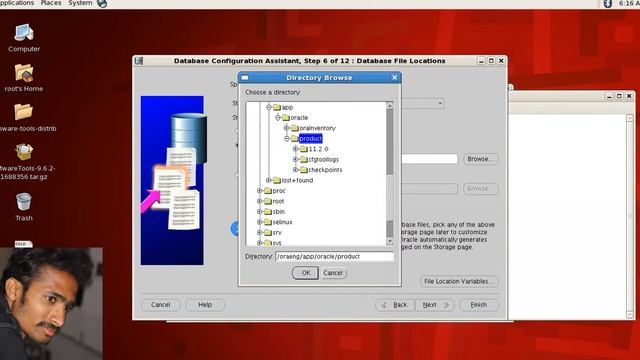Click the Help button in wizard
Viewport: 640px width, 360px height.
[x=205, y=305]
